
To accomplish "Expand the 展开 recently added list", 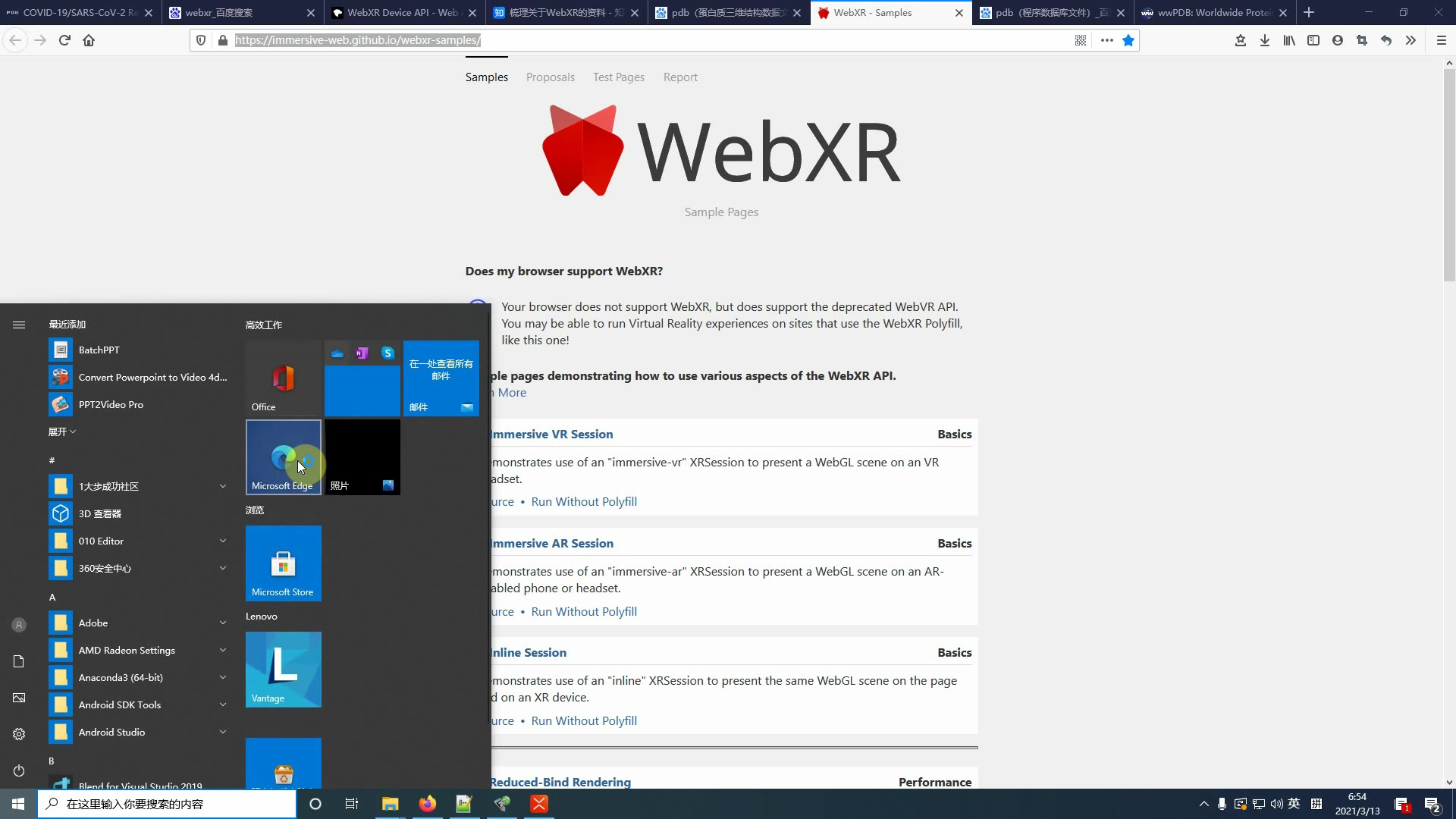I will [62, 431].
